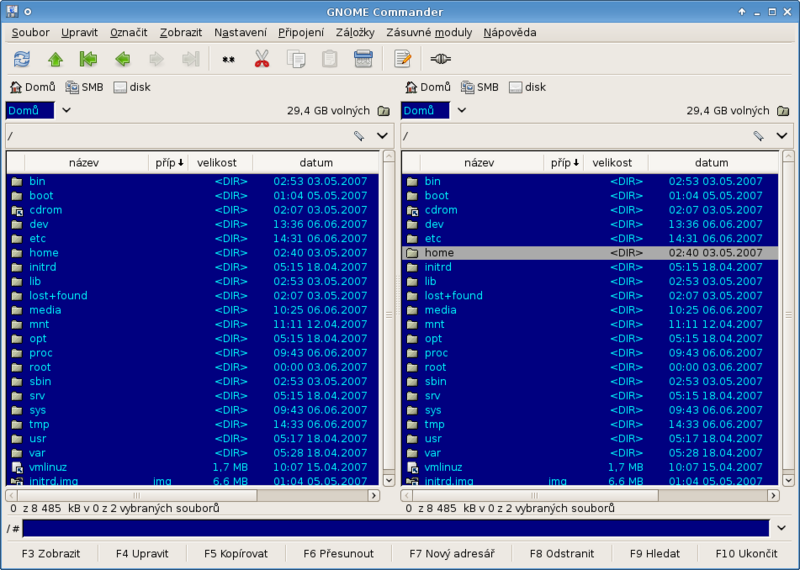Open the Upravit menu
Image resolution: width=800 pixels, height=570 pixels.
click(79, 33)
